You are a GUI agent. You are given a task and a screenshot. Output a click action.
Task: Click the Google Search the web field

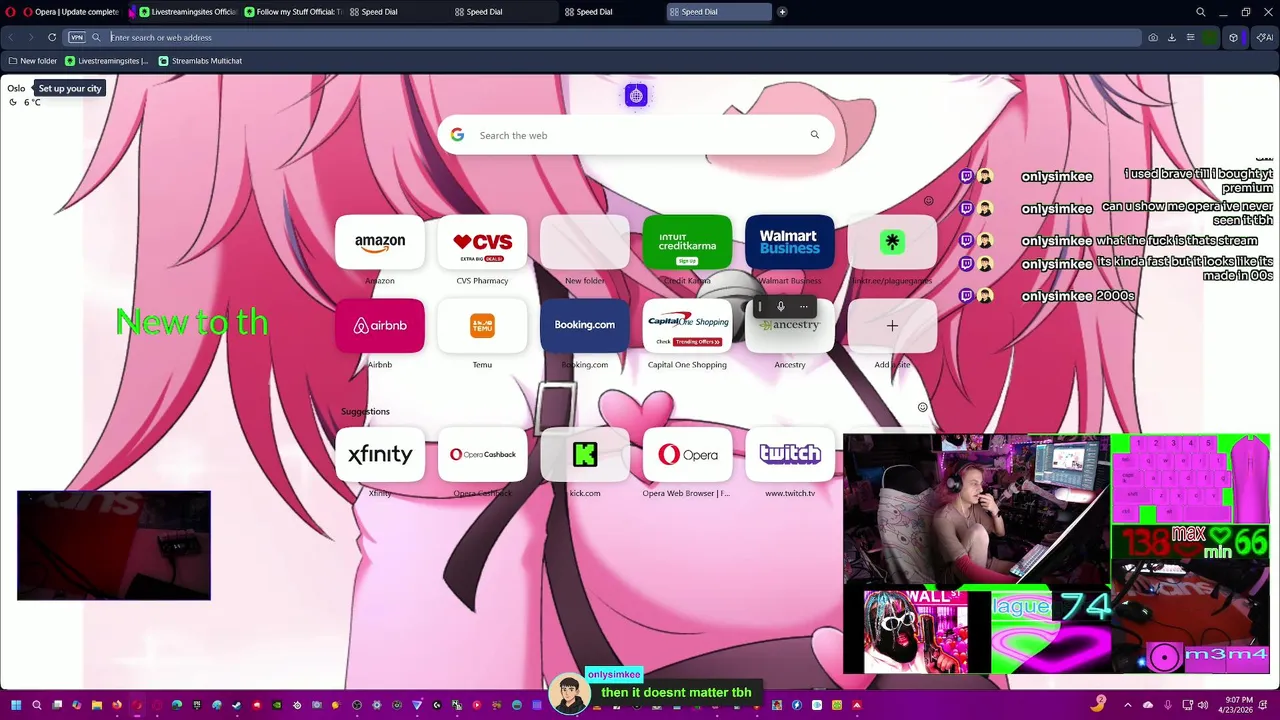(635, 135)
